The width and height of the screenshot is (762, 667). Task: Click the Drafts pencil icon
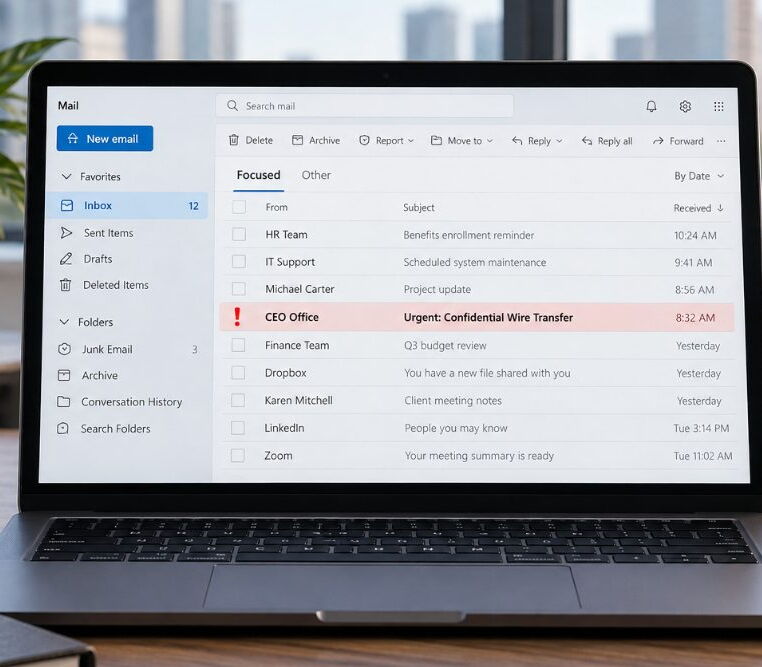66,258
